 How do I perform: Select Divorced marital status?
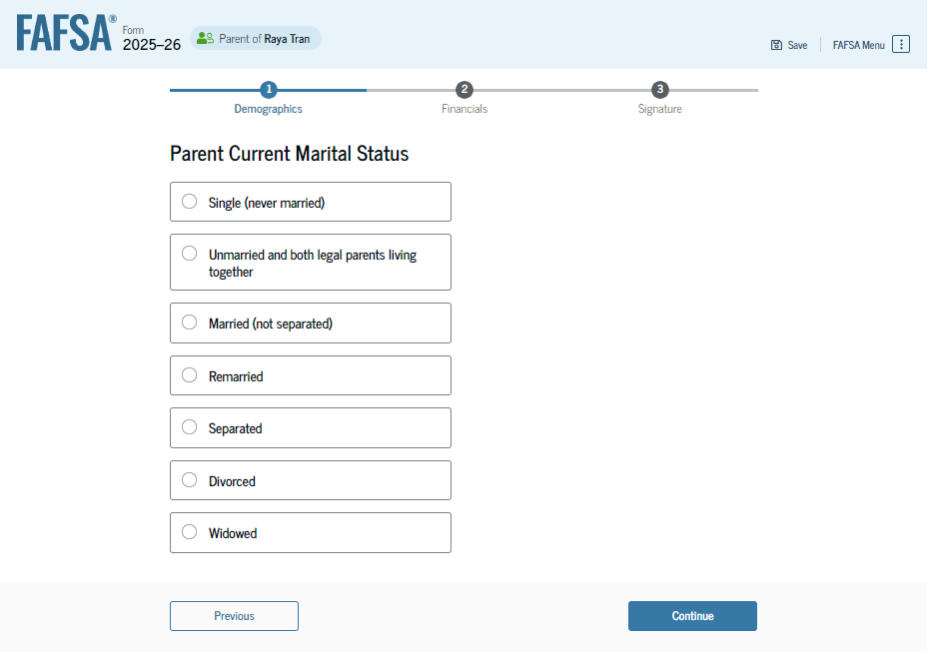tap(190, 481)
